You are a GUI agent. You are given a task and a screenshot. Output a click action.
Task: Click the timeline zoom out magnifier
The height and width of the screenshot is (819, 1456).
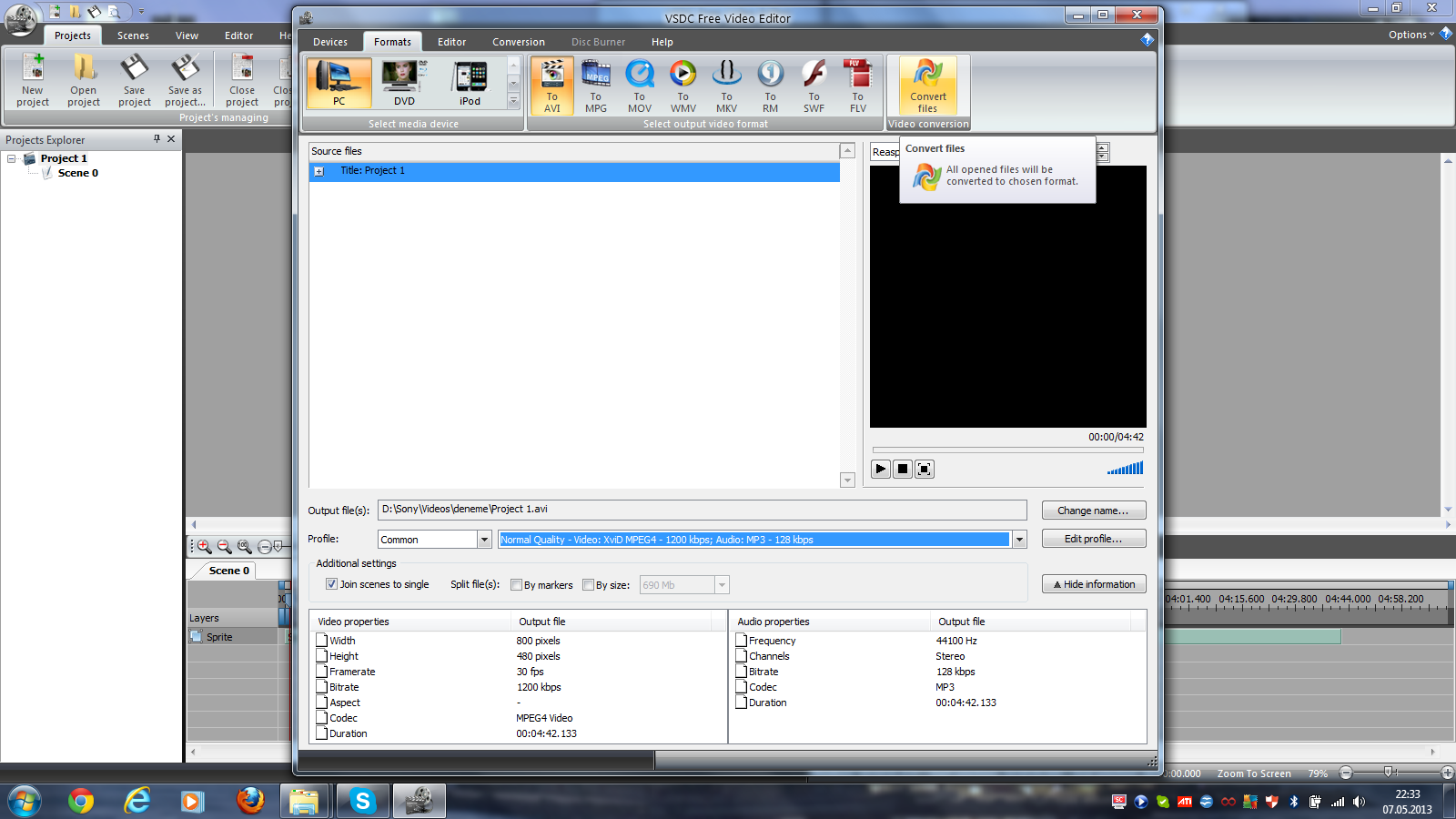pos(225,546)
